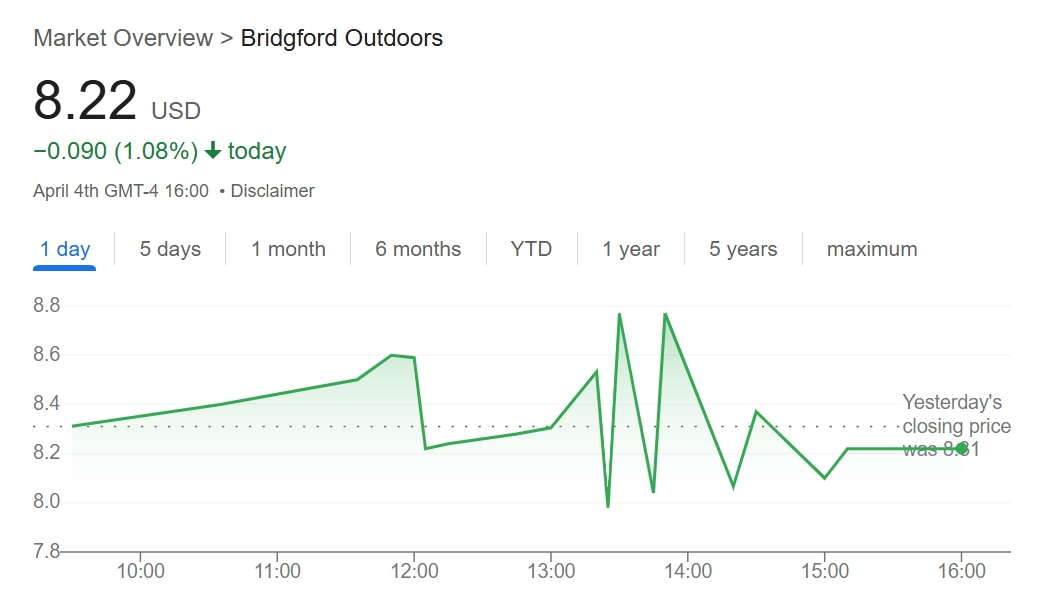Switch to the 5 days tab
Viewport: 1055px width, 605px height.
point(170,249)
